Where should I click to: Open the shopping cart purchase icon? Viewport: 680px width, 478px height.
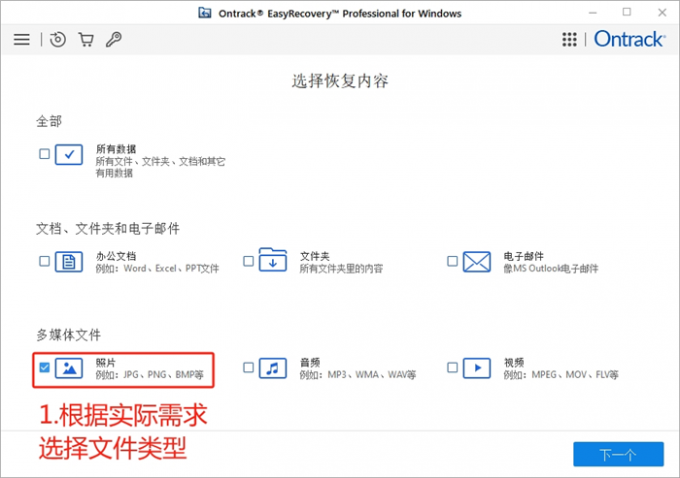(86, 39)
